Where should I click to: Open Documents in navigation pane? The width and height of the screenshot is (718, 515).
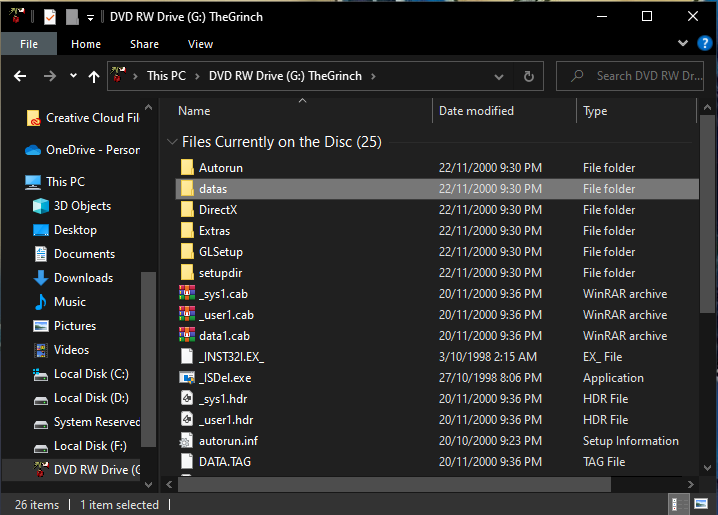click(x=74, y=254)
